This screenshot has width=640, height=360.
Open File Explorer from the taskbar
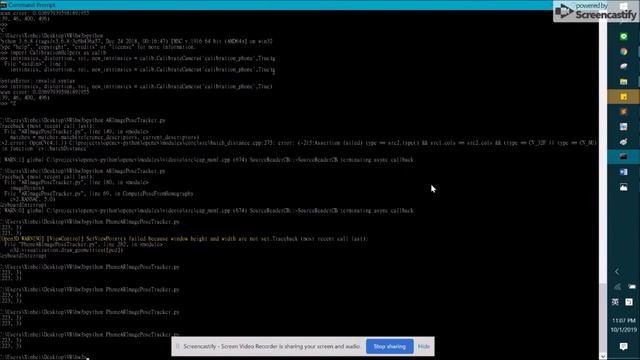click(x=623, y=82)
